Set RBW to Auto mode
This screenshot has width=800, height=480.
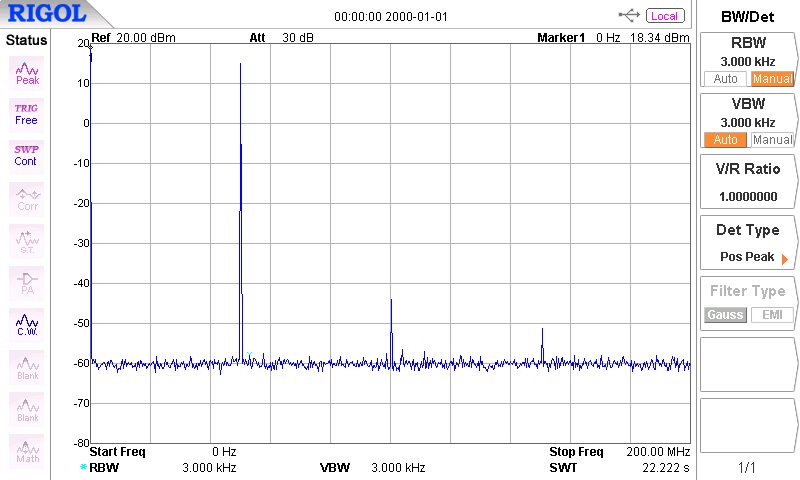[724, 79]
